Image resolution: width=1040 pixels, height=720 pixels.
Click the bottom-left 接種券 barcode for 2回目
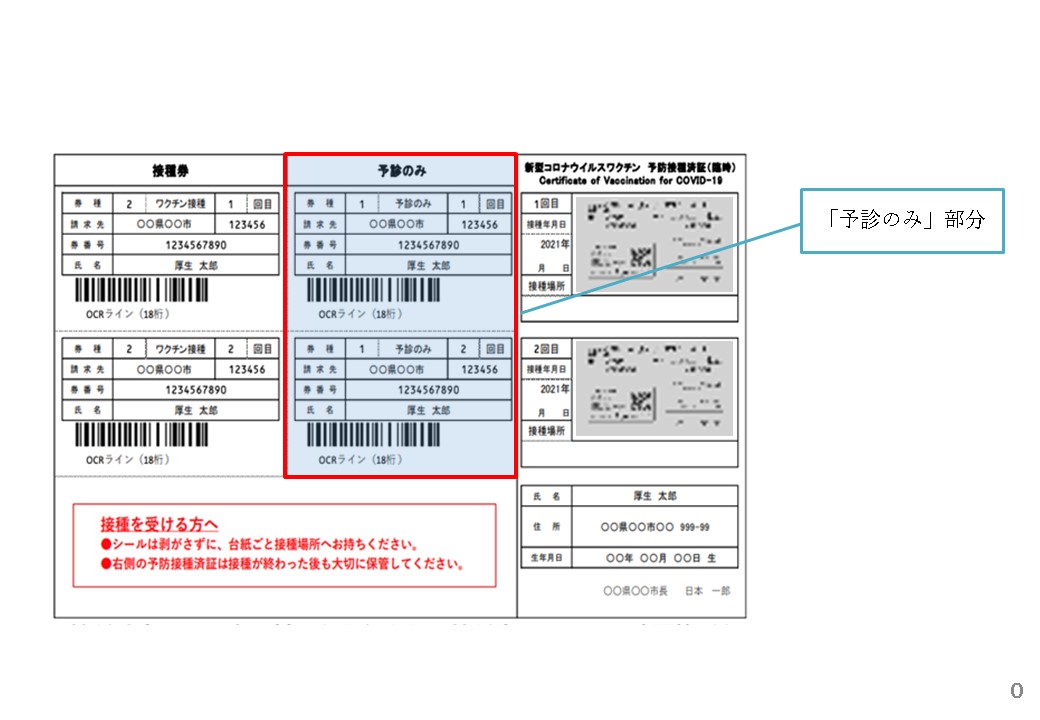coord(142,435)
